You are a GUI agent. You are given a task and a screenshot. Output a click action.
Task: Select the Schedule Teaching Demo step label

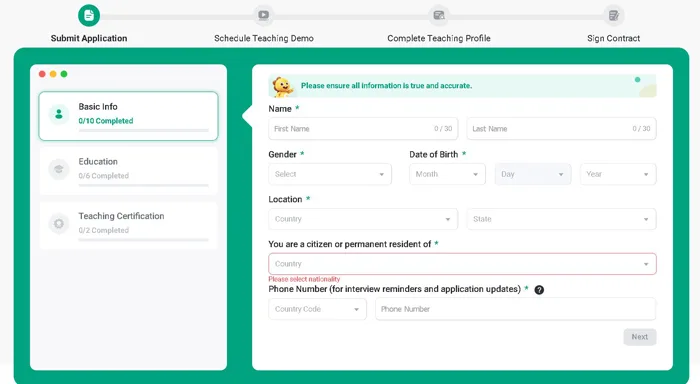[x=264, y=38]
